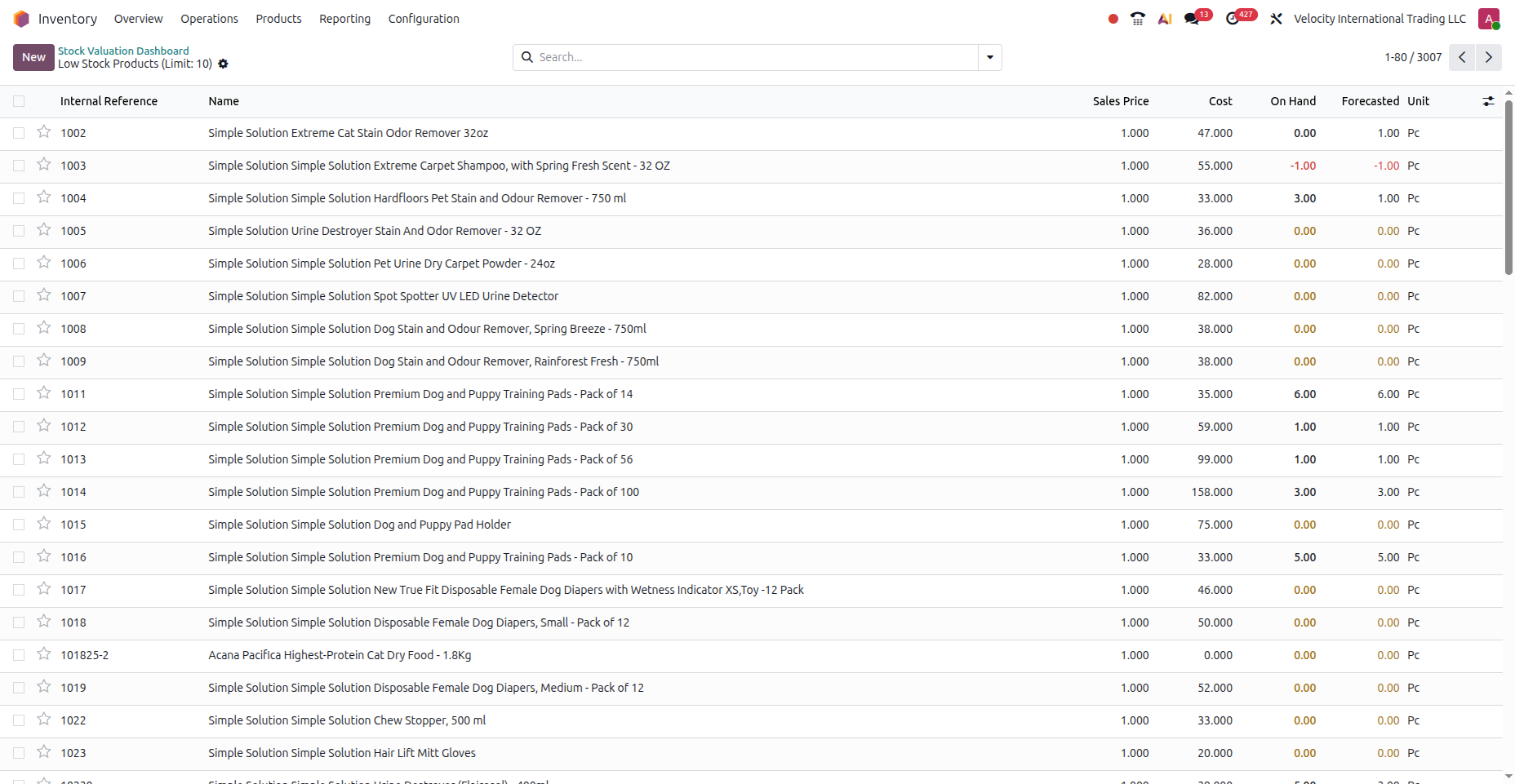
Task: Expand the search filter options dropdown
Action: (990, 57)
